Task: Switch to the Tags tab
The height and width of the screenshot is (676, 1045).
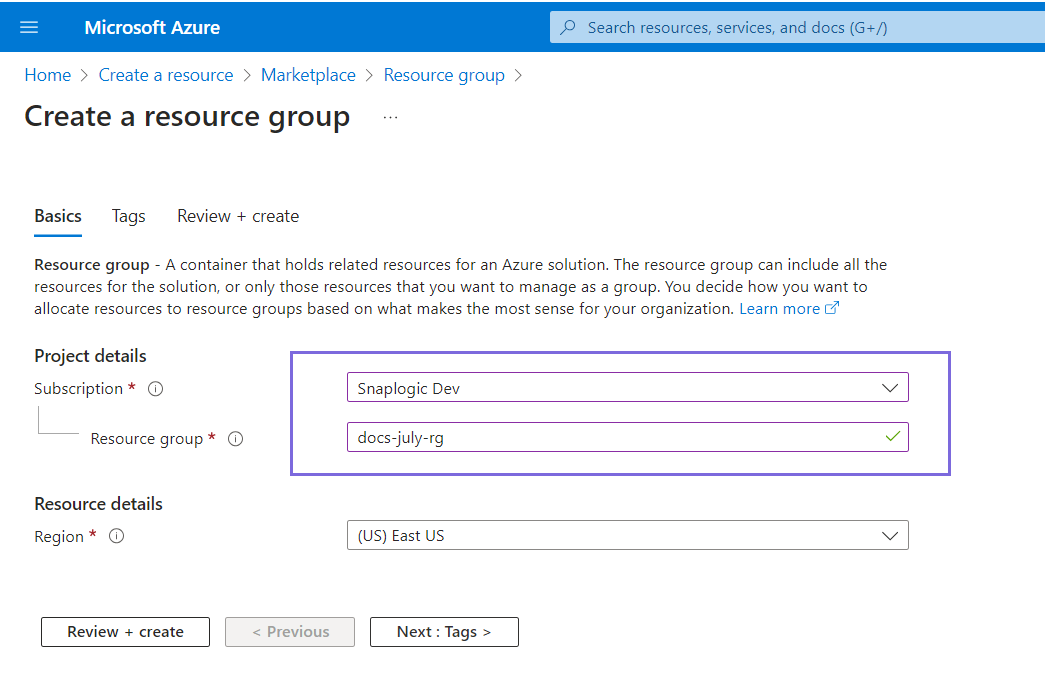Action: click(129, 216)
